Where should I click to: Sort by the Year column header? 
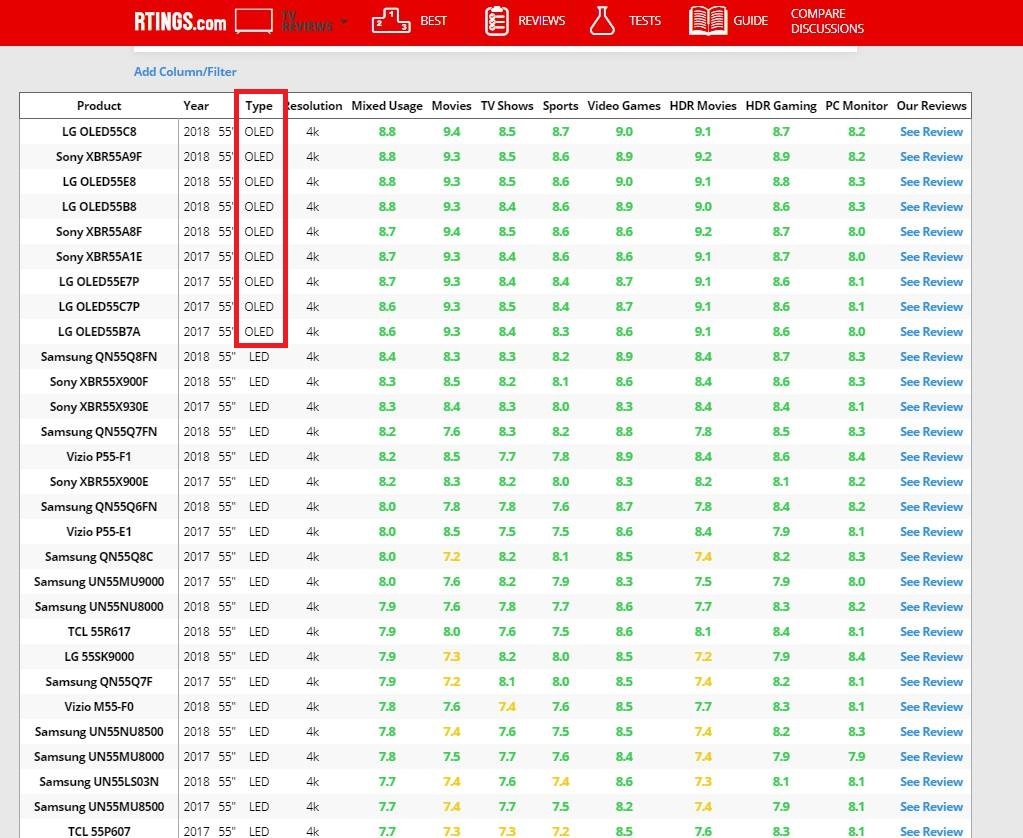196,106
